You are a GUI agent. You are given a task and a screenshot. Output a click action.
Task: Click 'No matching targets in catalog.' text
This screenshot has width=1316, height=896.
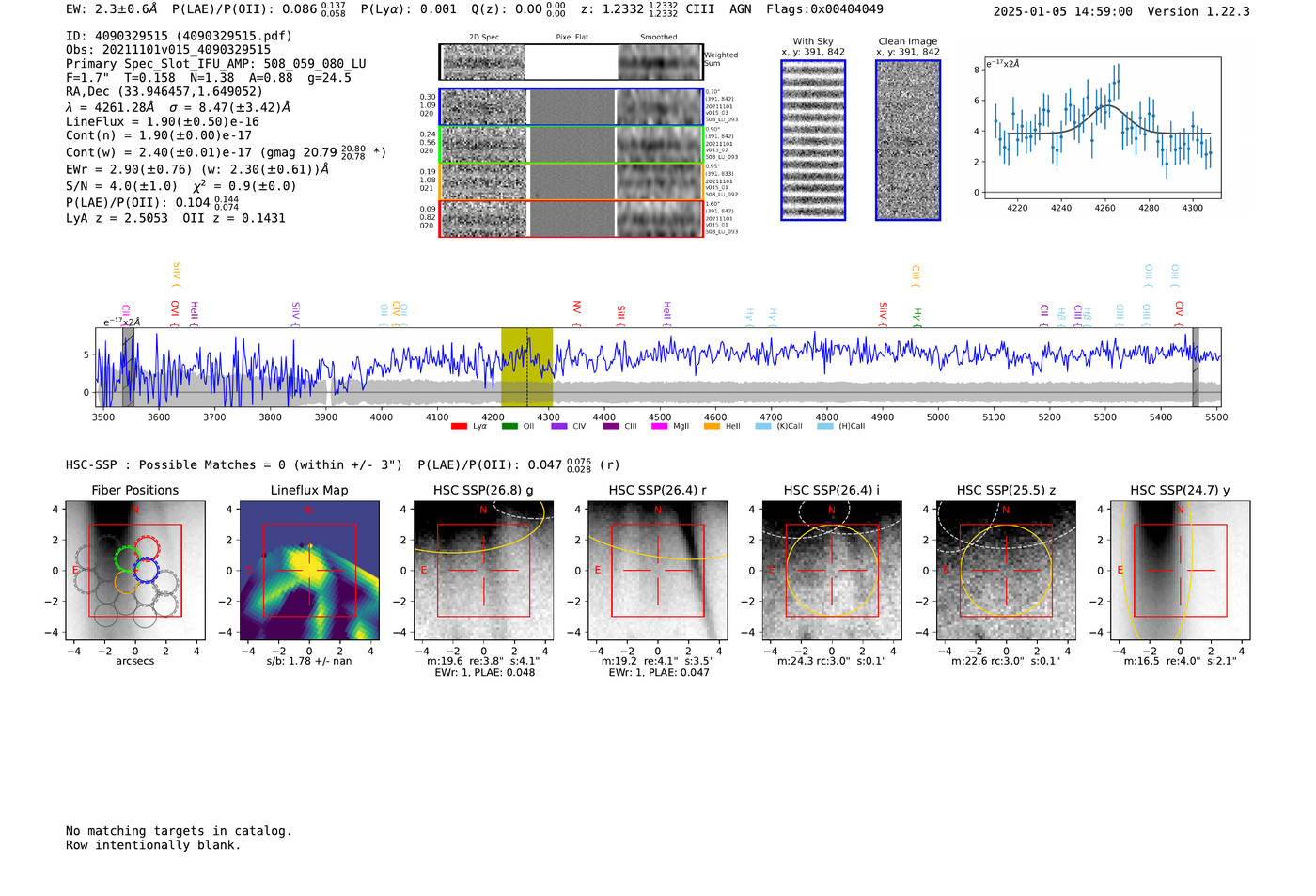179,831
